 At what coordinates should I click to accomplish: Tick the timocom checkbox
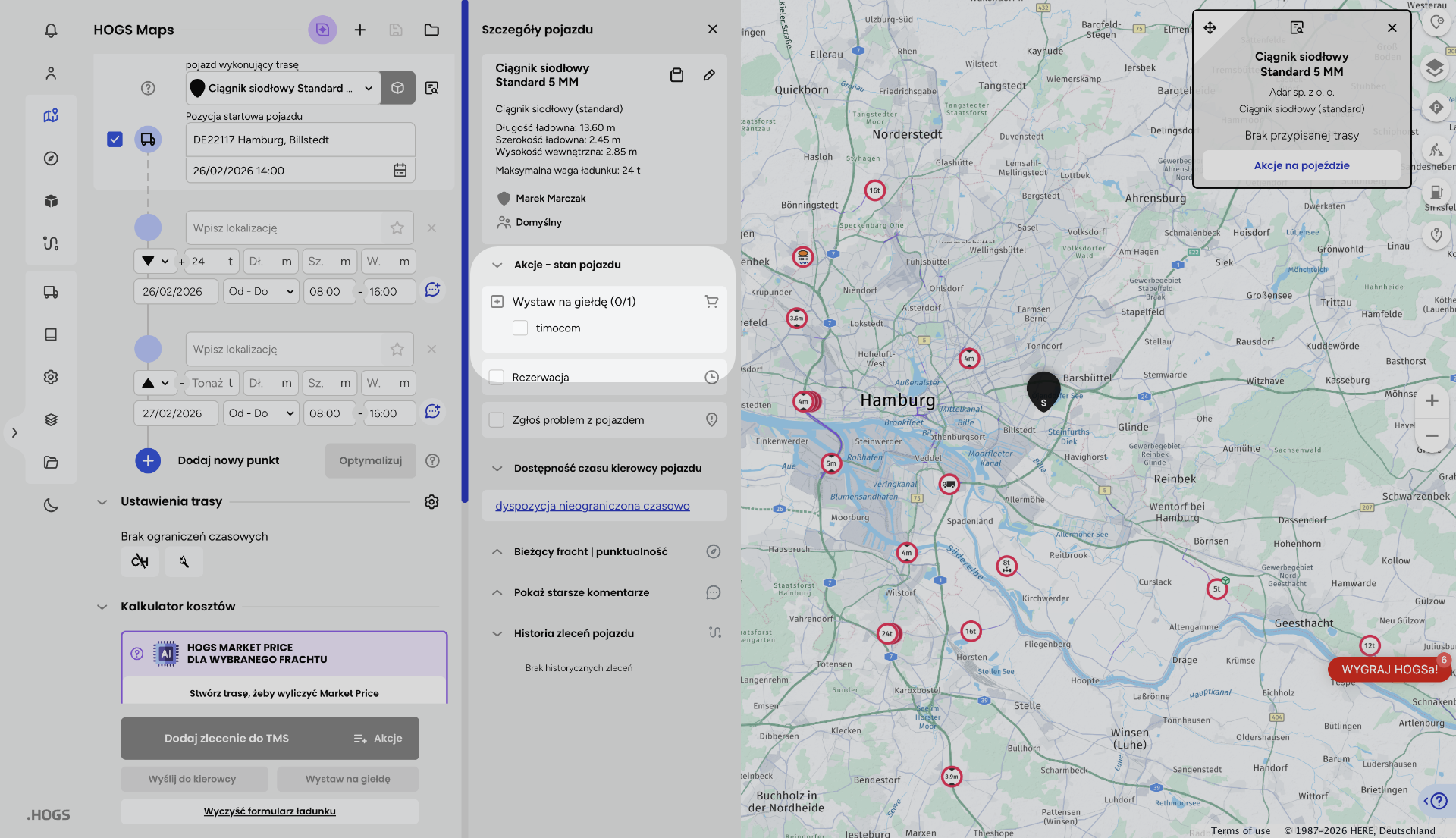[x=520, y=328]
